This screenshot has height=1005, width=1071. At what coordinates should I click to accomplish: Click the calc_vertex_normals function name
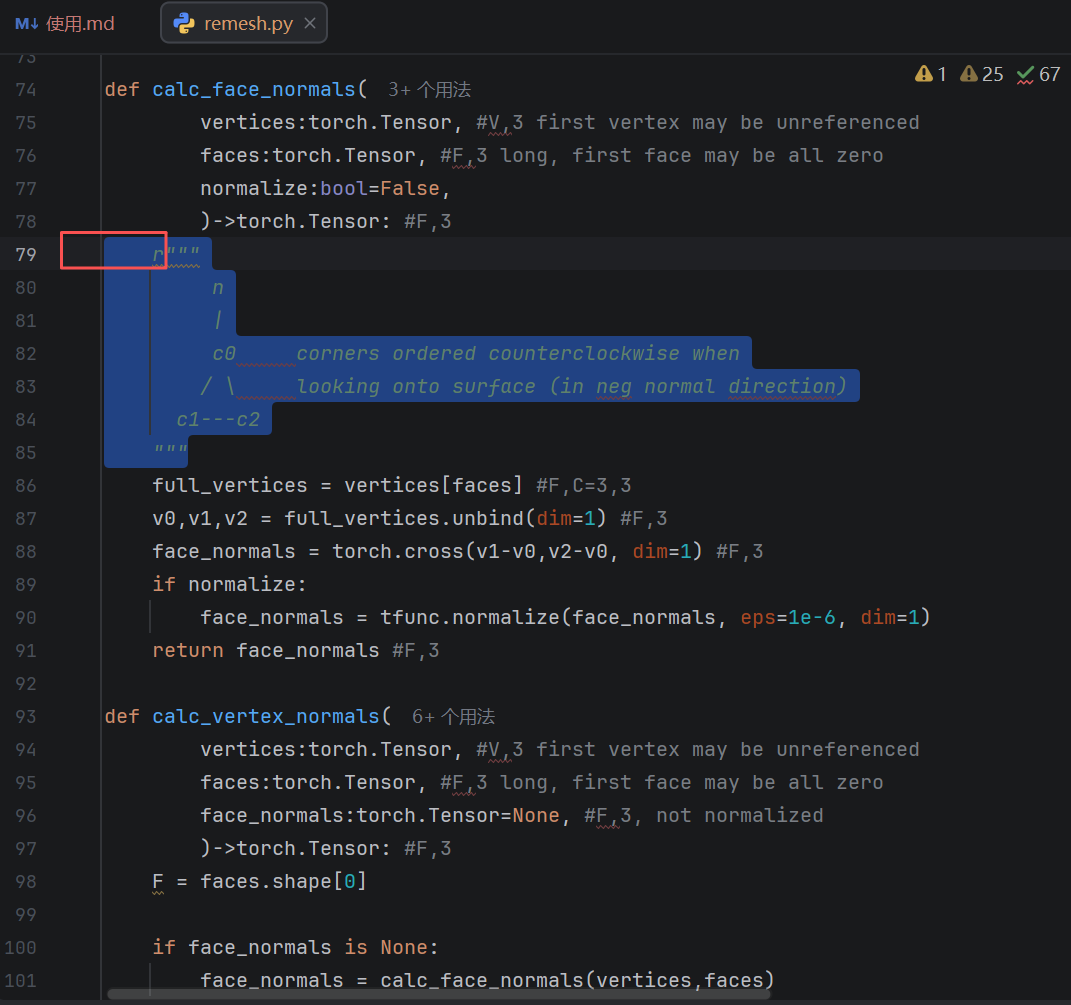[266, 717]
